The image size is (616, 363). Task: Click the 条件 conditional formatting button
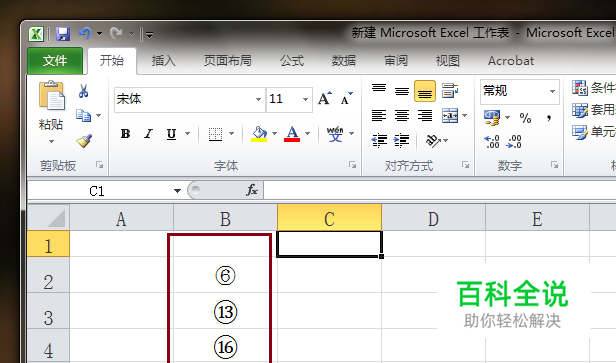(594, 88)
